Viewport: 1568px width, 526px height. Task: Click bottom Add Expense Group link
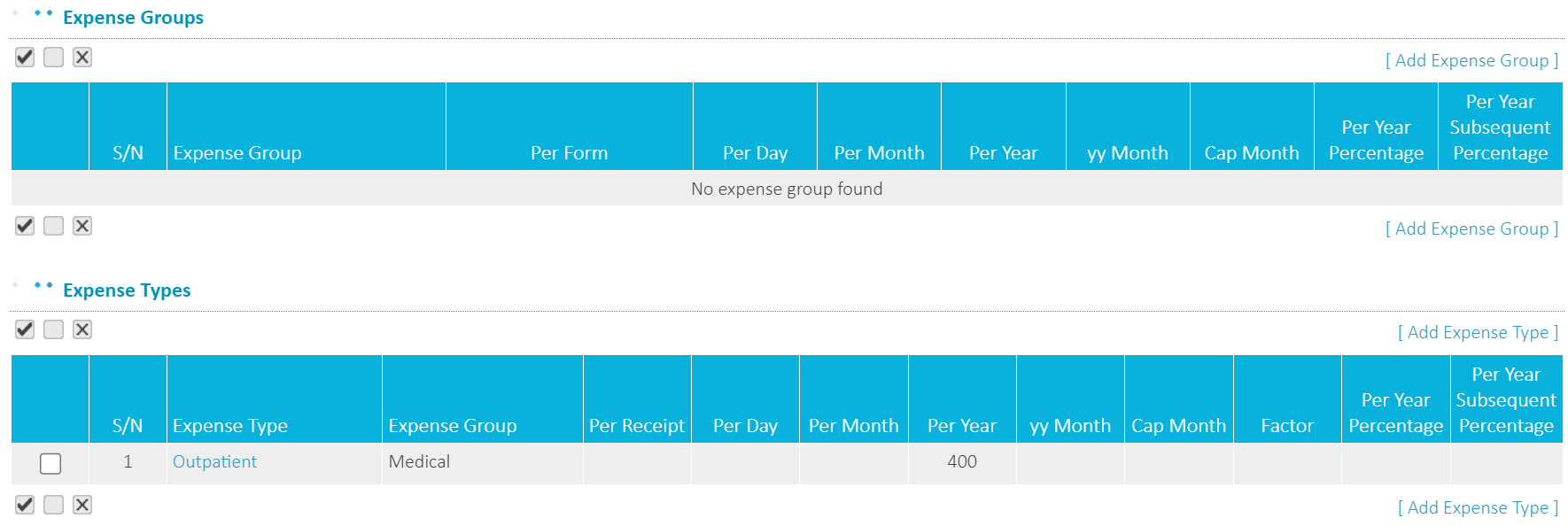1471,228
